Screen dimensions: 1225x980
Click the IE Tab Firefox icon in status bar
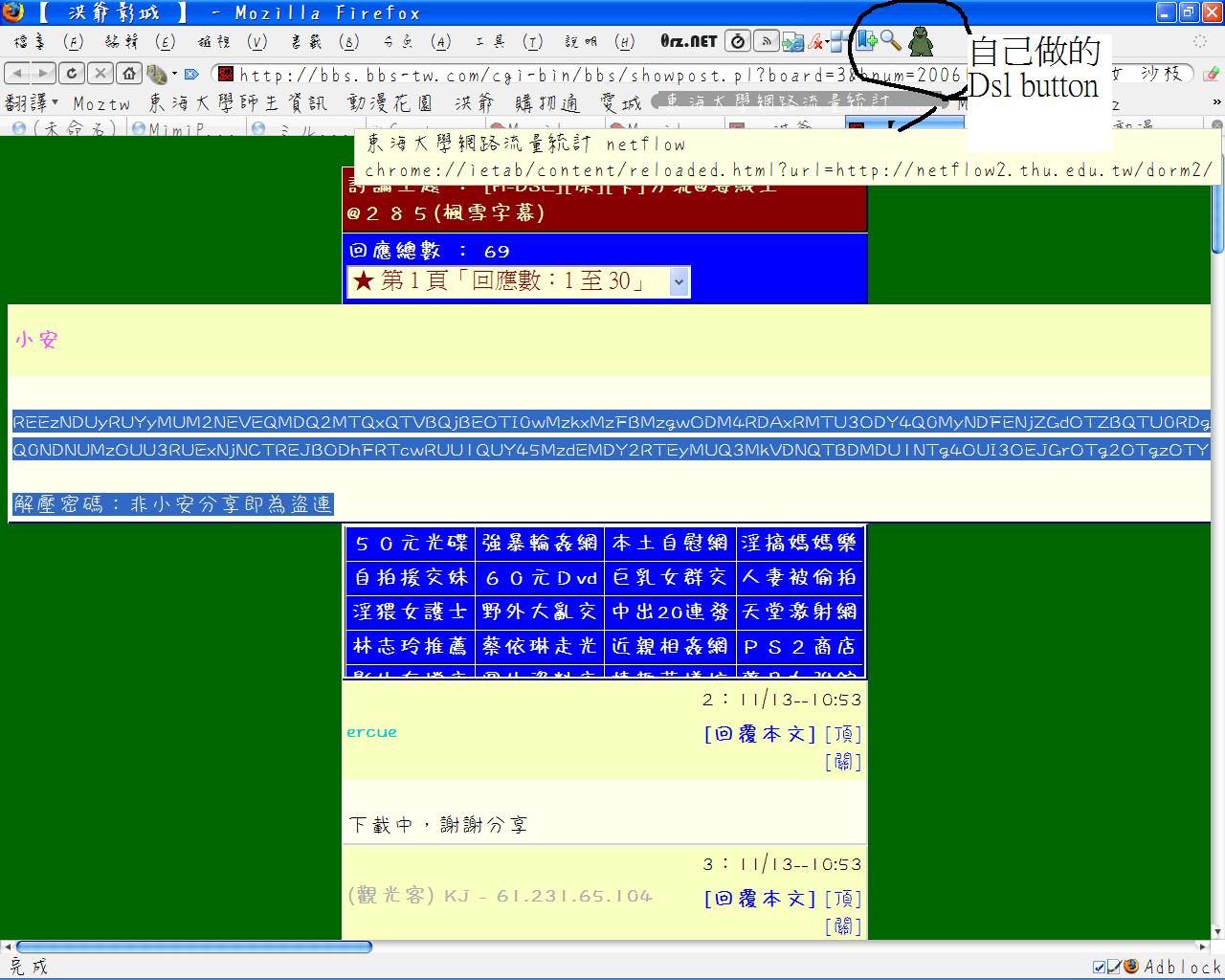[x=1131, y=967]
